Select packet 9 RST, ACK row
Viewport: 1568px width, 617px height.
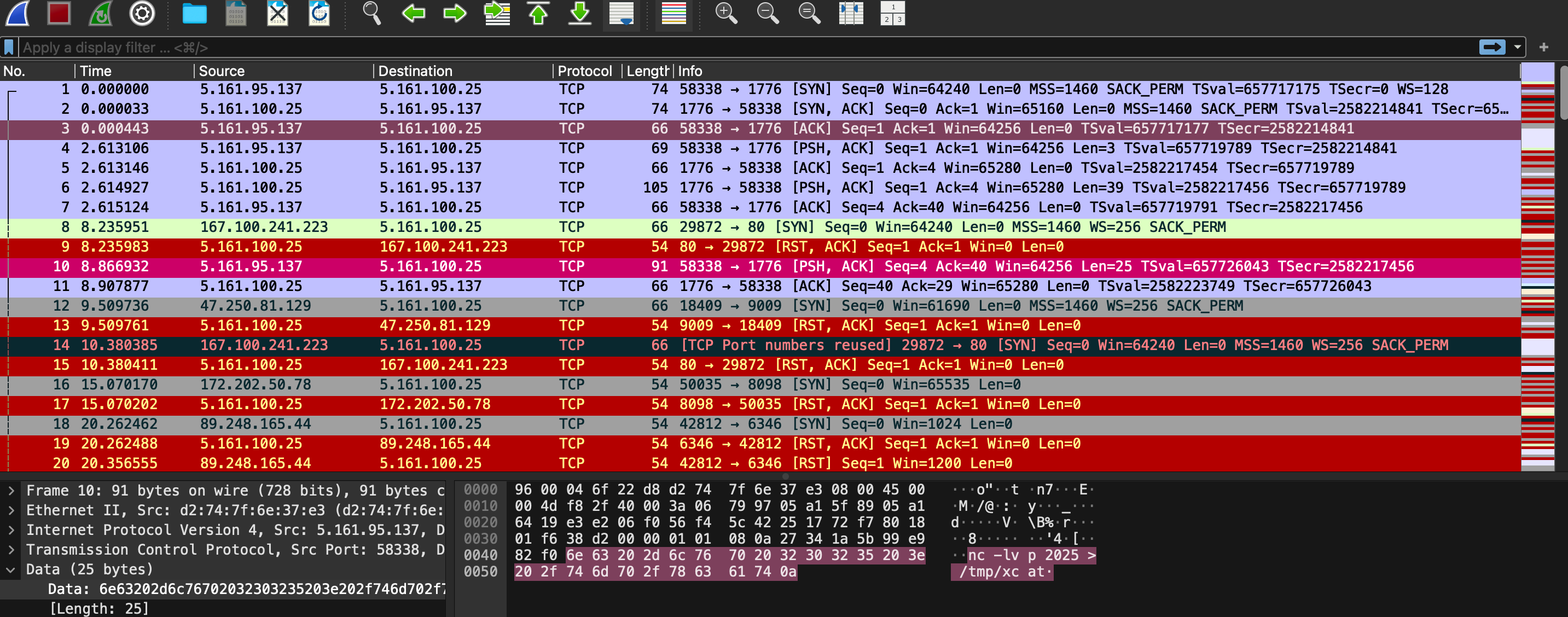pyautogui.click(x=759, y=247)
